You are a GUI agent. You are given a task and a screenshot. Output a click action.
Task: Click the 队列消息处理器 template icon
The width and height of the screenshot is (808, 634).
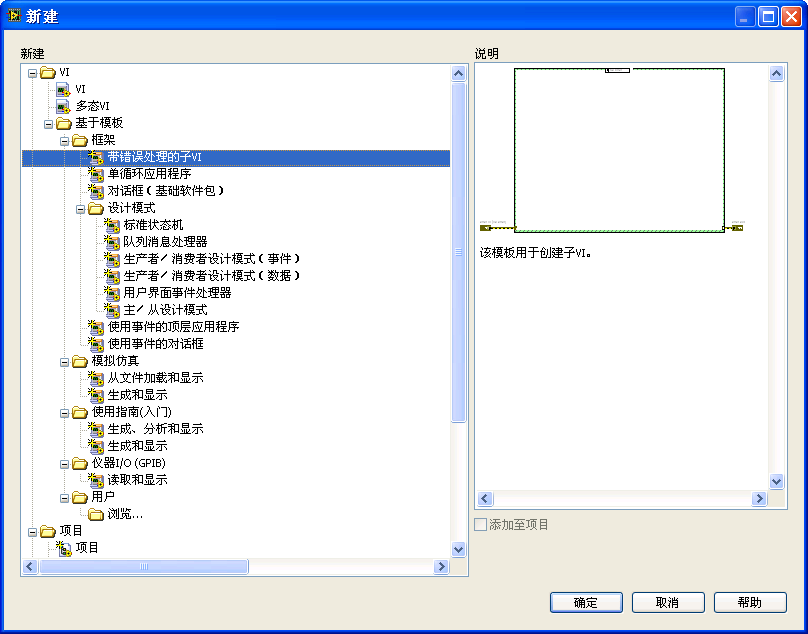click(112, 242)
